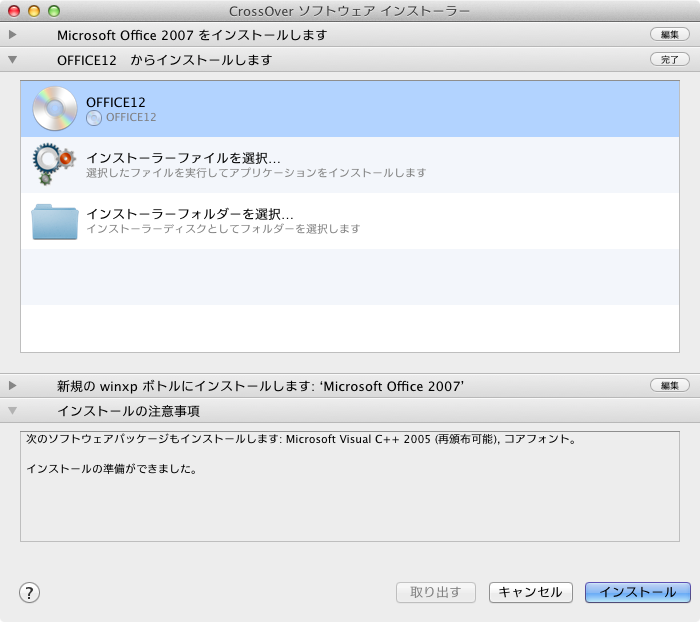
Task: Collapse the OFFICE12 install source section
Action: click(x=12, y=59)
